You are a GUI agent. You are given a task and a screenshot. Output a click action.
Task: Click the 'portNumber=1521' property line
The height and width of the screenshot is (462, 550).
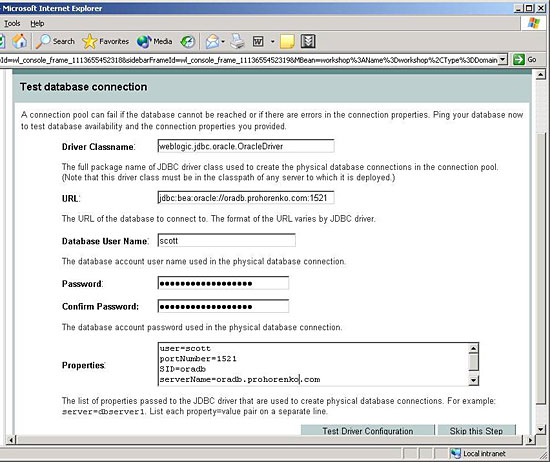click(x=198, y=359)
